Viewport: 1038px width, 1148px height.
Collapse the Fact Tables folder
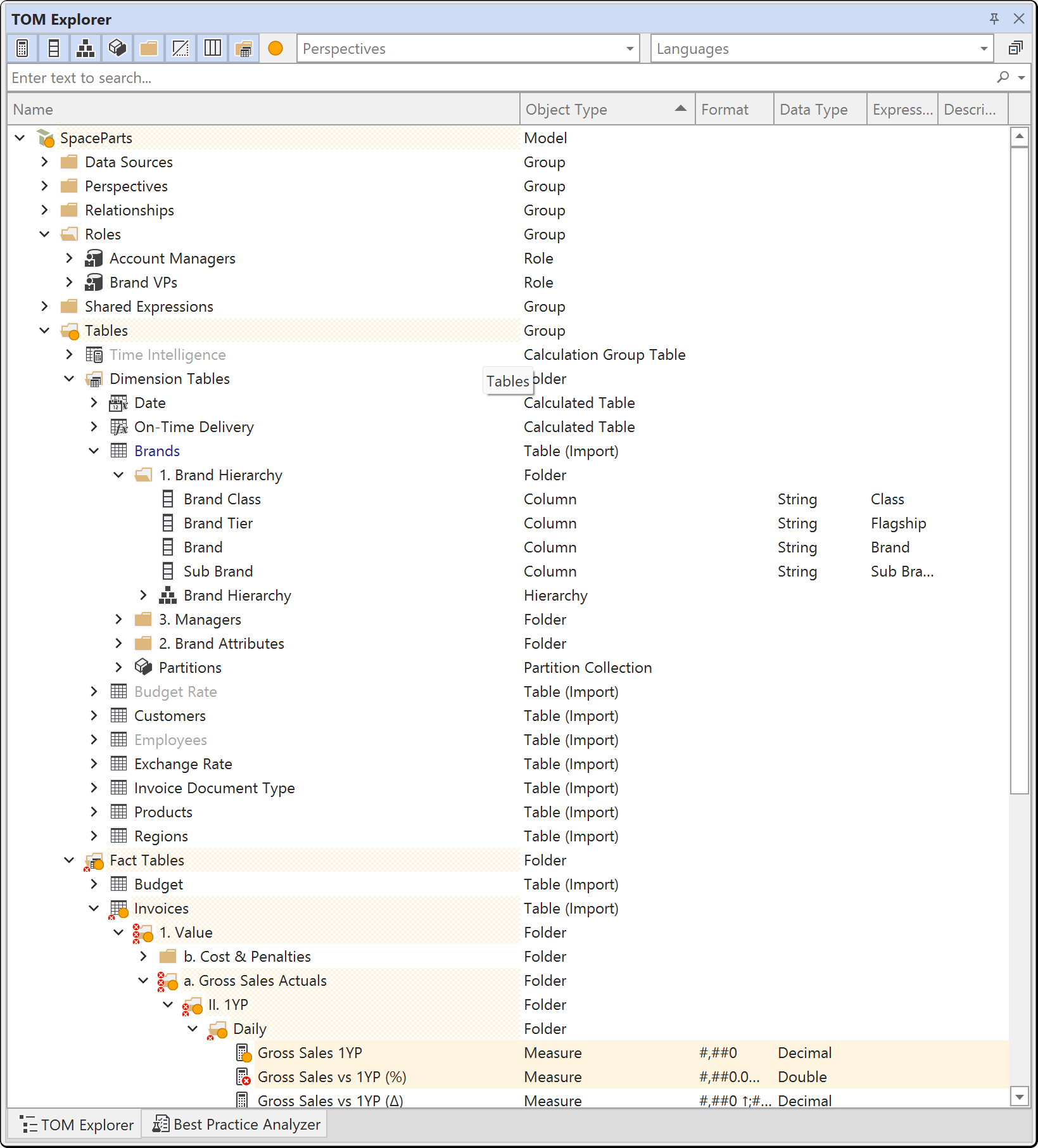(69, 860)
